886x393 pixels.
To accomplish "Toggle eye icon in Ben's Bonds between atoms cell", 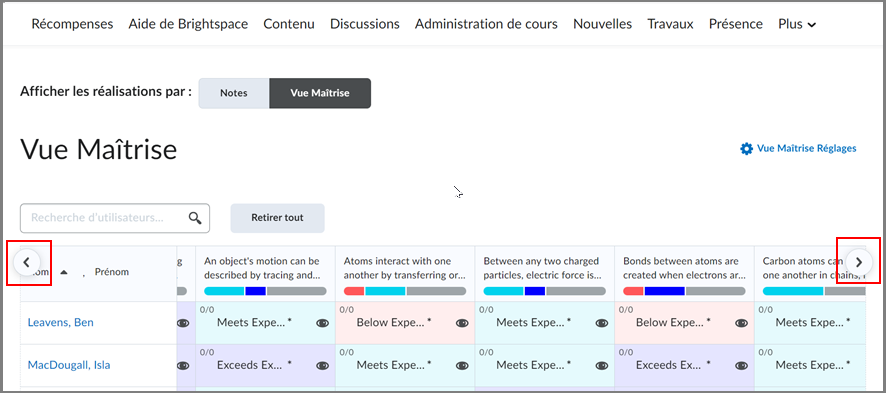I will [741, 323].
